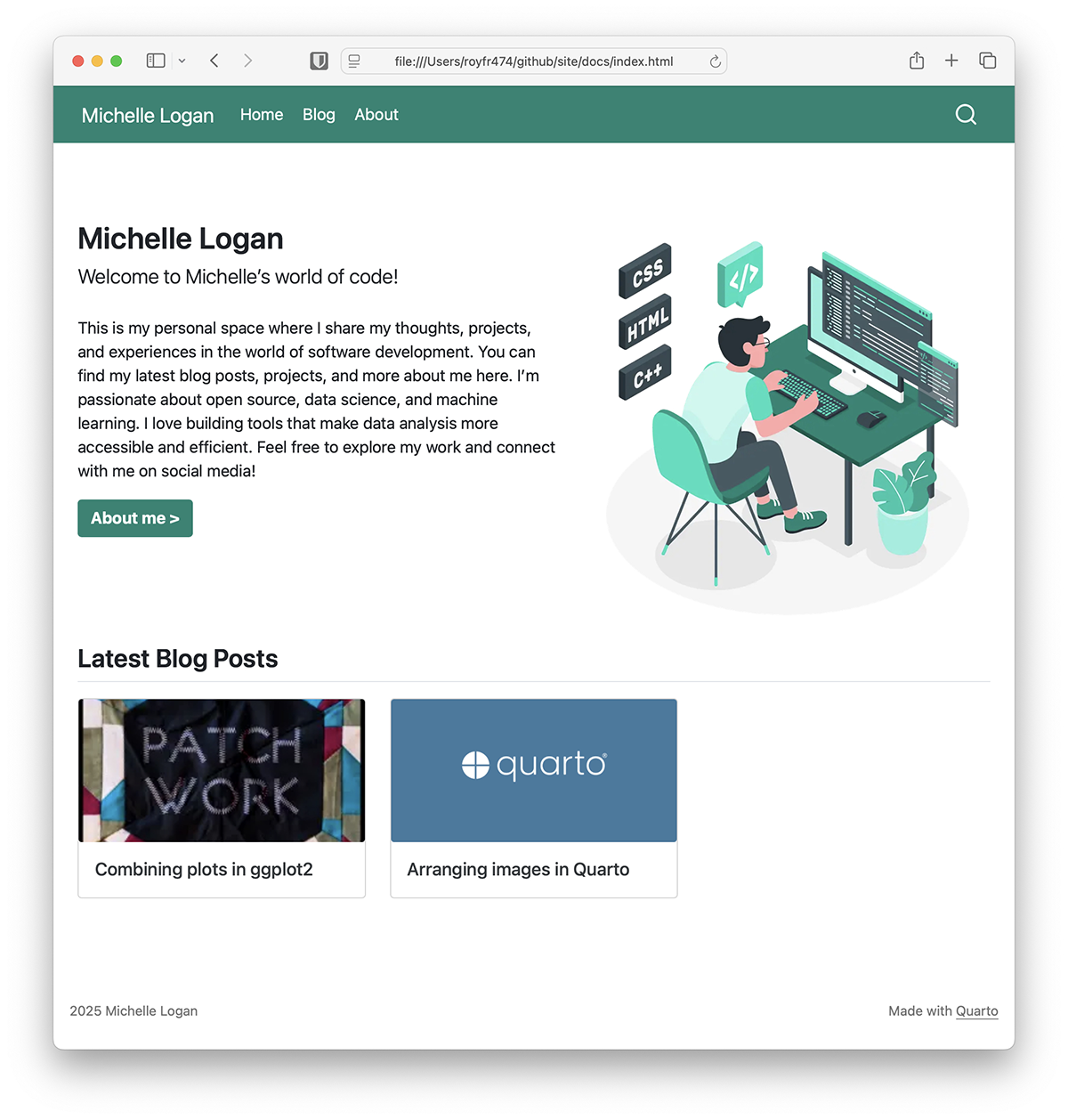Click the page reader icon in address bar
1068x1120 pixels.
pyautogui.click(x=354, y=61)
